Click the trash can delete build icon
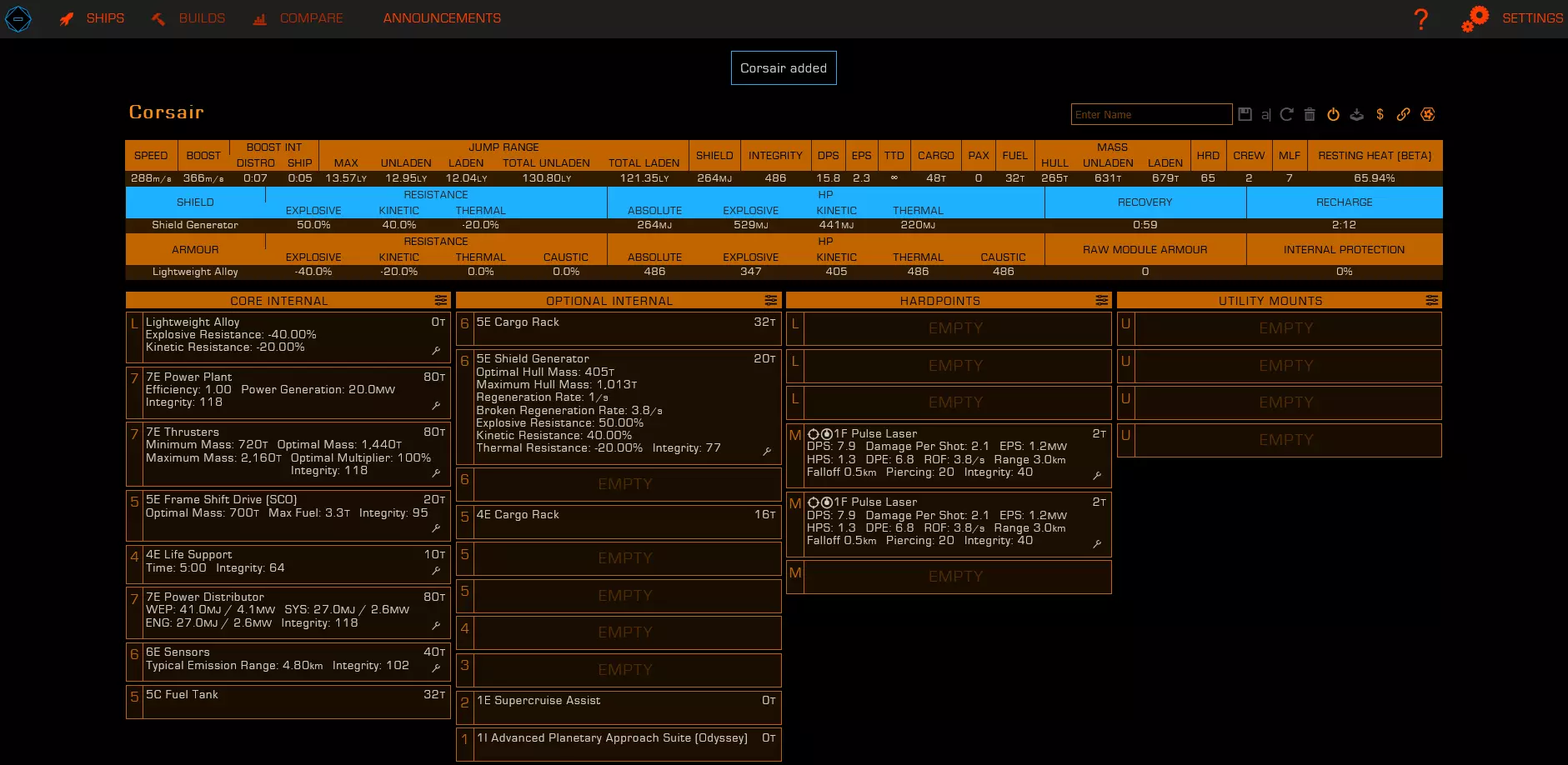The width and height of the screenshot is (1568, 765). pyautogui.click(x=1310, y=114)
